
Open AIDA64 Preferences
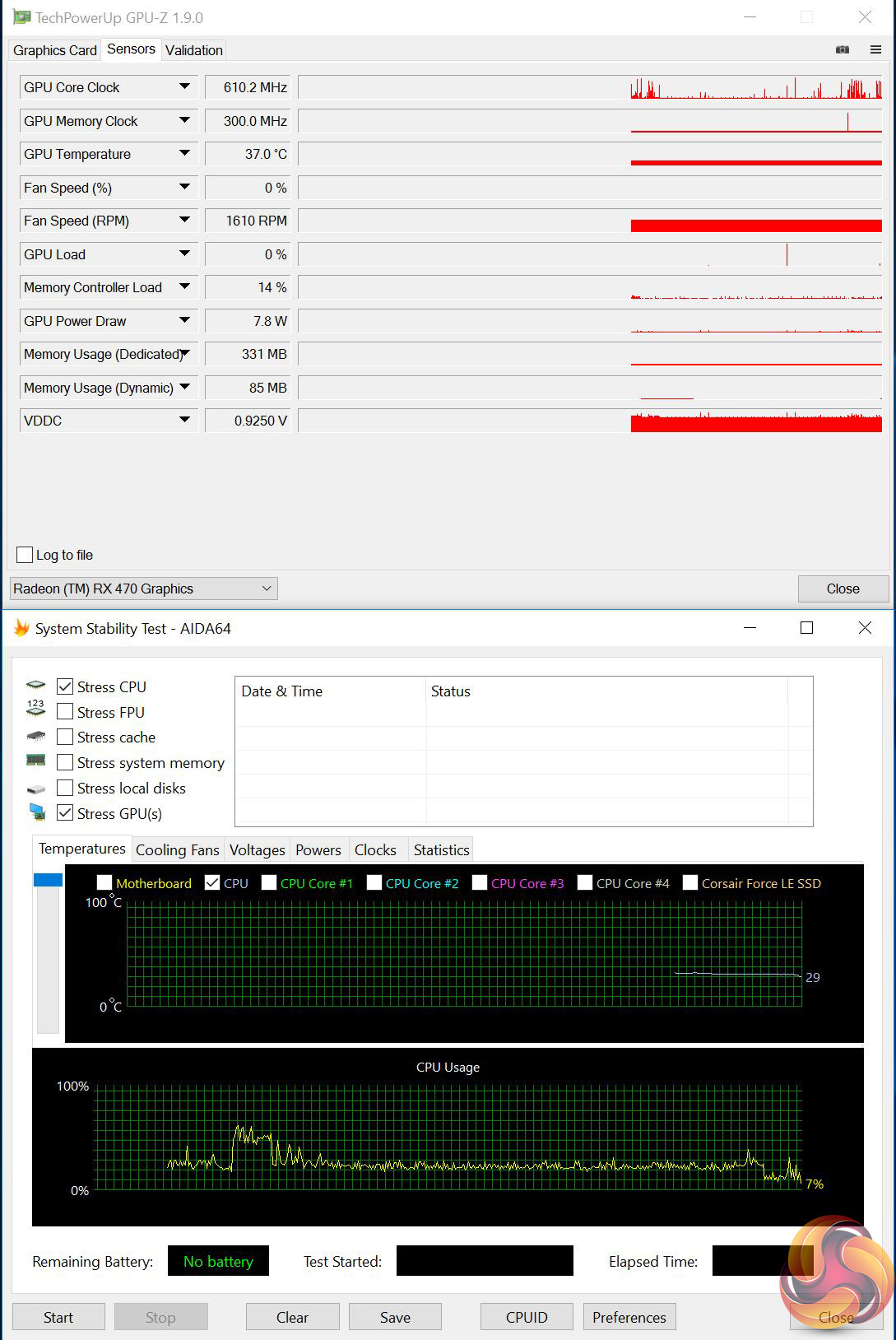[x=629, y=1317]
